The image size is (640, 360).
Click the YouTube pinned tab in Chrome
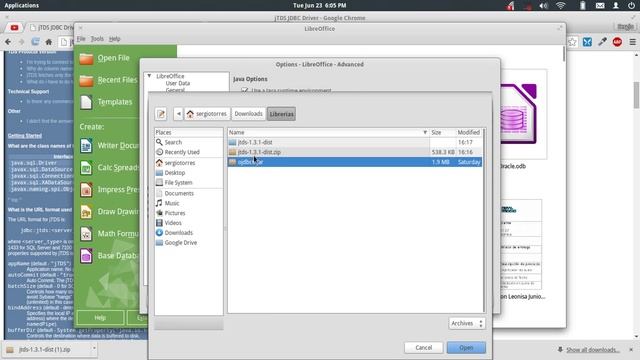click(14, 28)
